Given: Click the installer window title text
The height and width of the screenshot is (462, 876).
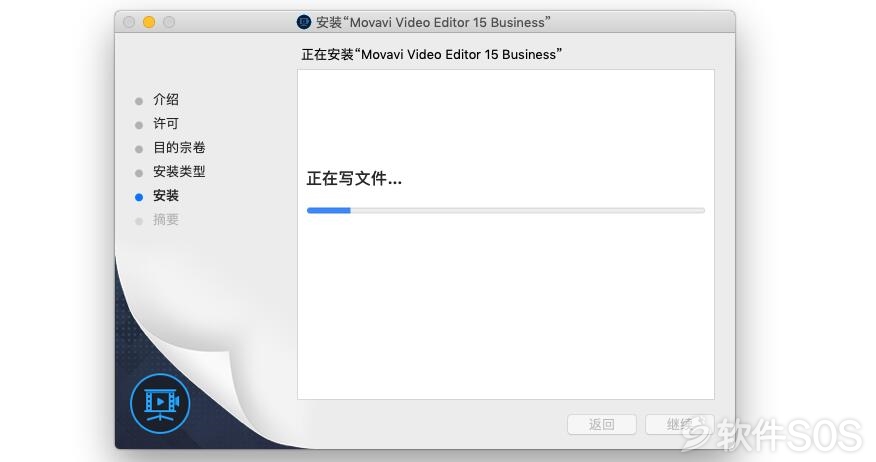Looking at the screenshot, I should [433, 22].
